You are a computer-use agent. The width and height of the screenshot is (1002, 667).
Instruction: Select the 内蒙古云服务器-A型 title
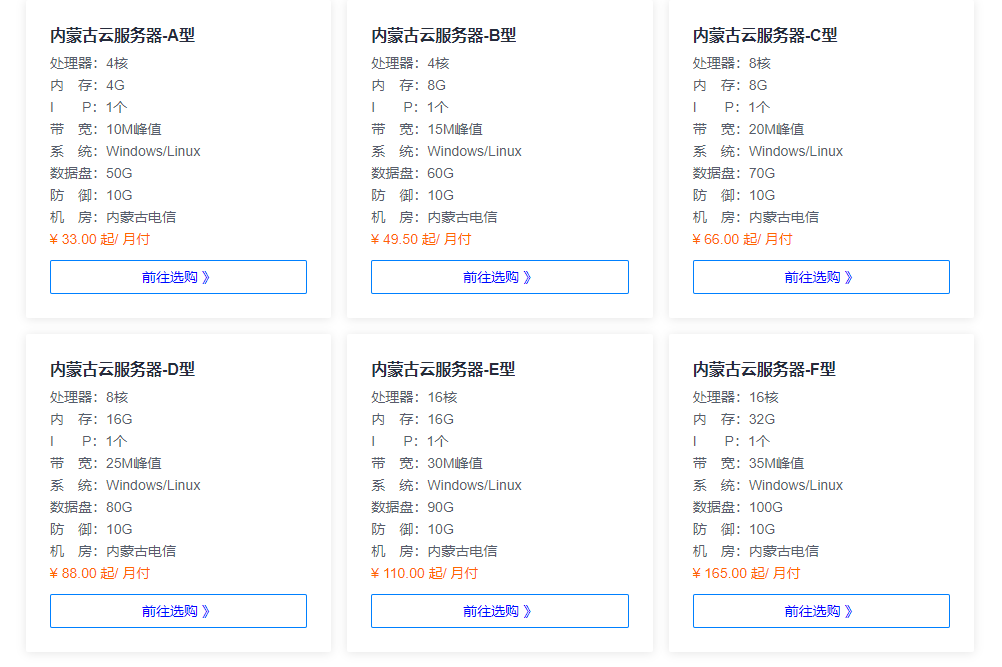coord(122,35)
